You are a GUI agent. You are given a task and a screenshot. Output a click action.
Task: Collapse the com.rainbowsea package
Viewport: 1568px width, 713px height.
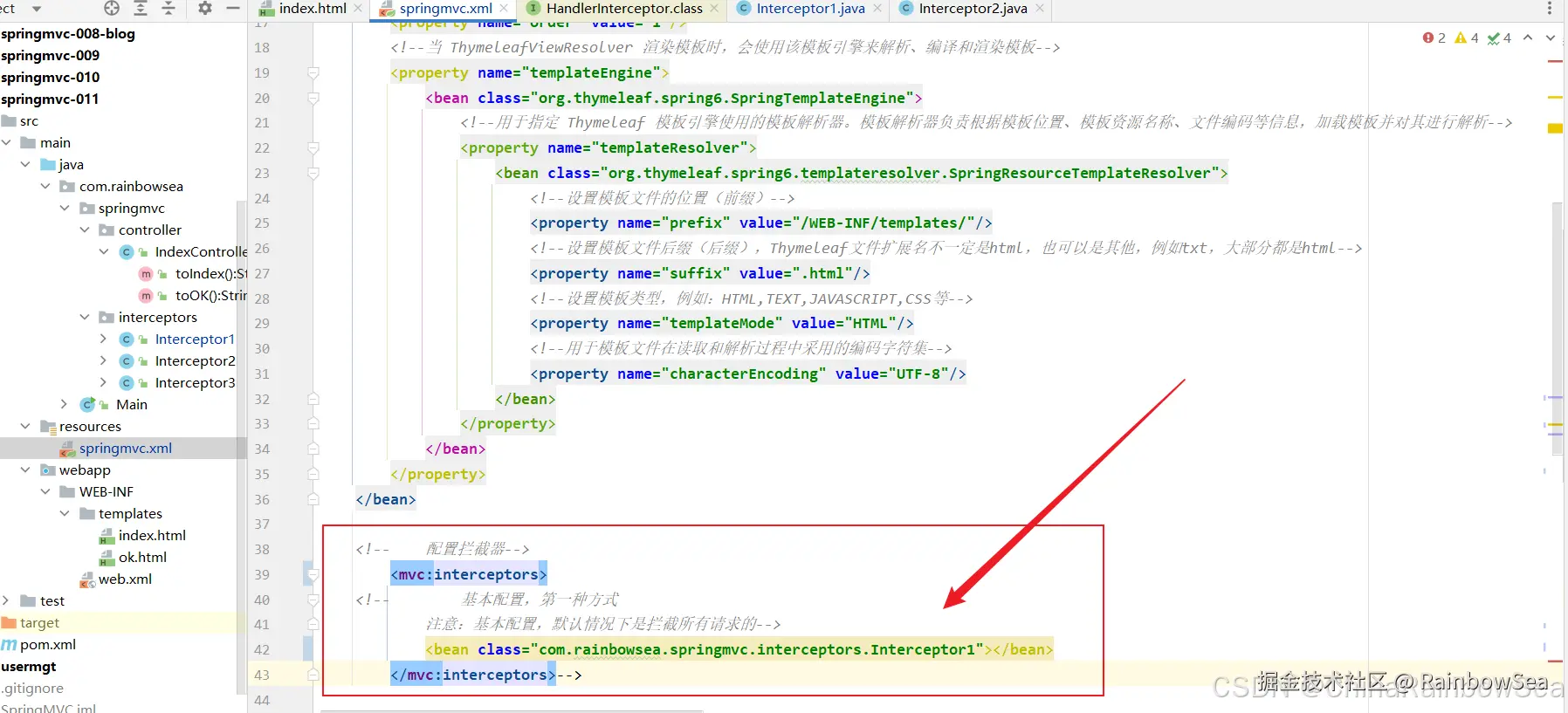point(45,186)
